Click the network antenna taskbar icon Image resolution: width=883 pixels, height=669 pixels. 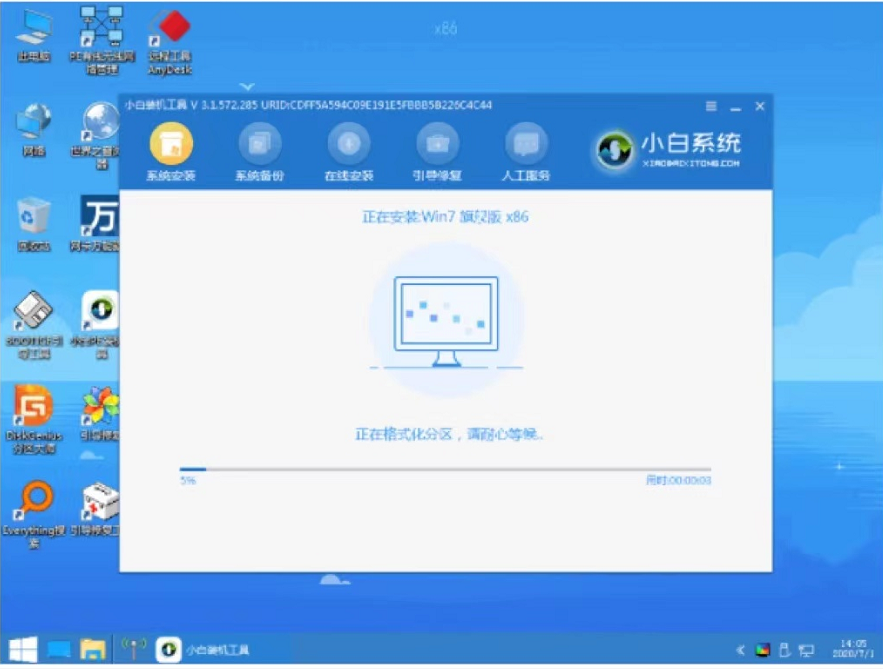[133, 649]
